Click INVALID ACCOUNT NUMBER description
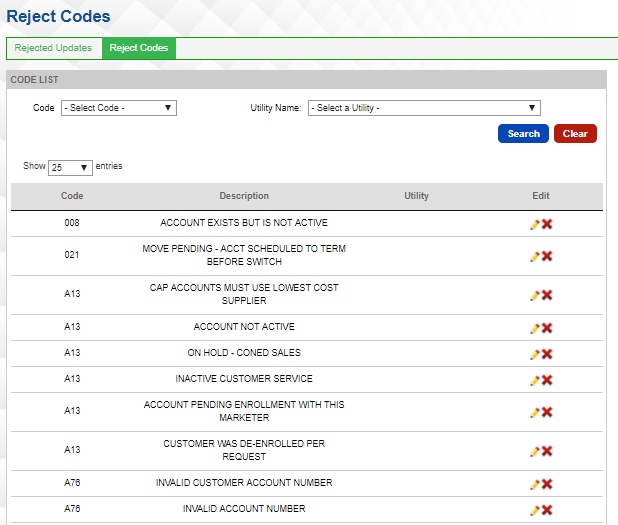The width and height of the screenshot is (618, 525). click(x=244, y=509)
